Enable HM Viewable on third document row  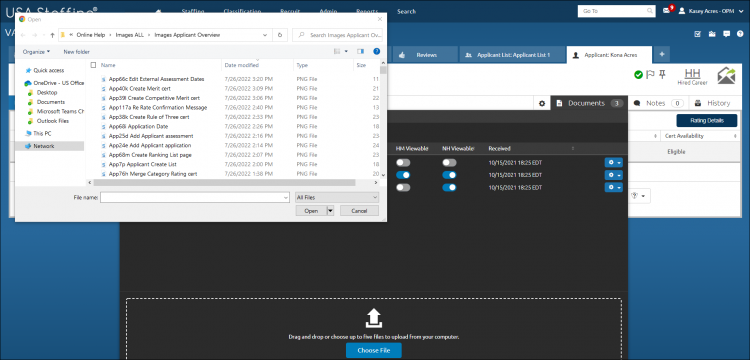point(403,187)
